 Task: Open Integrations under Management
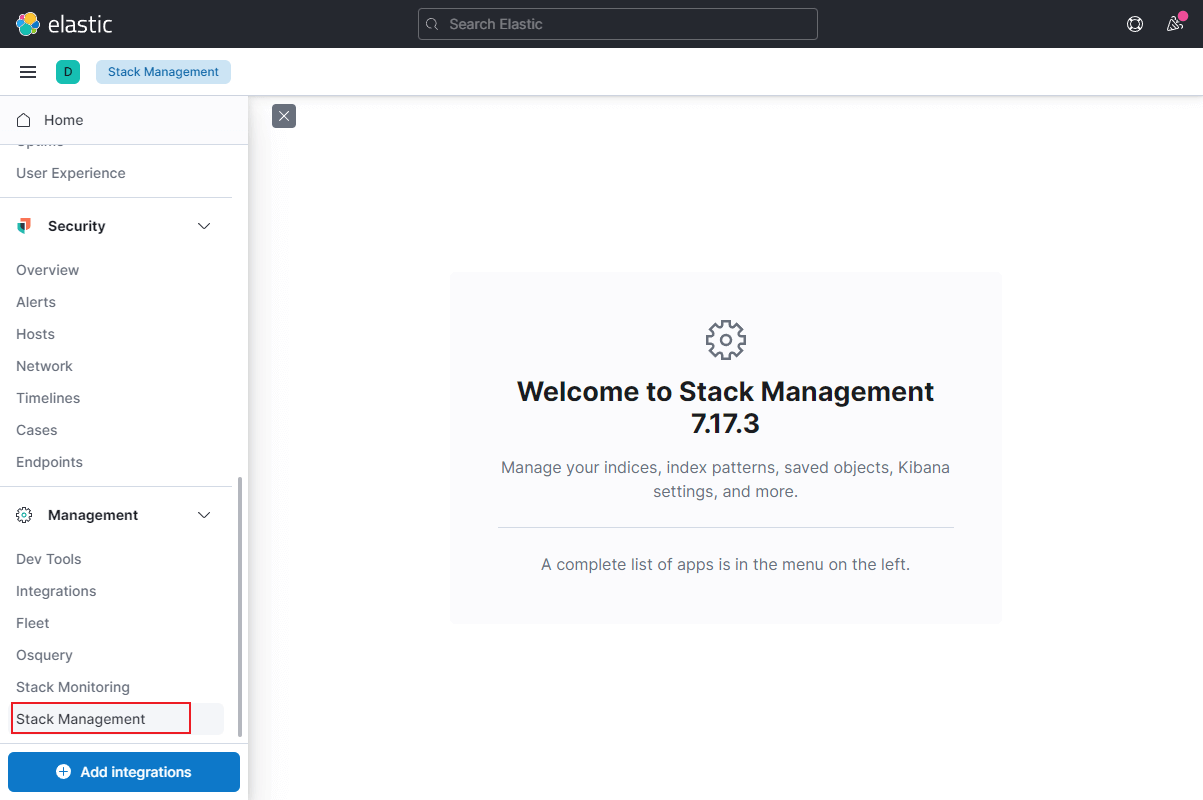point(56,591)
